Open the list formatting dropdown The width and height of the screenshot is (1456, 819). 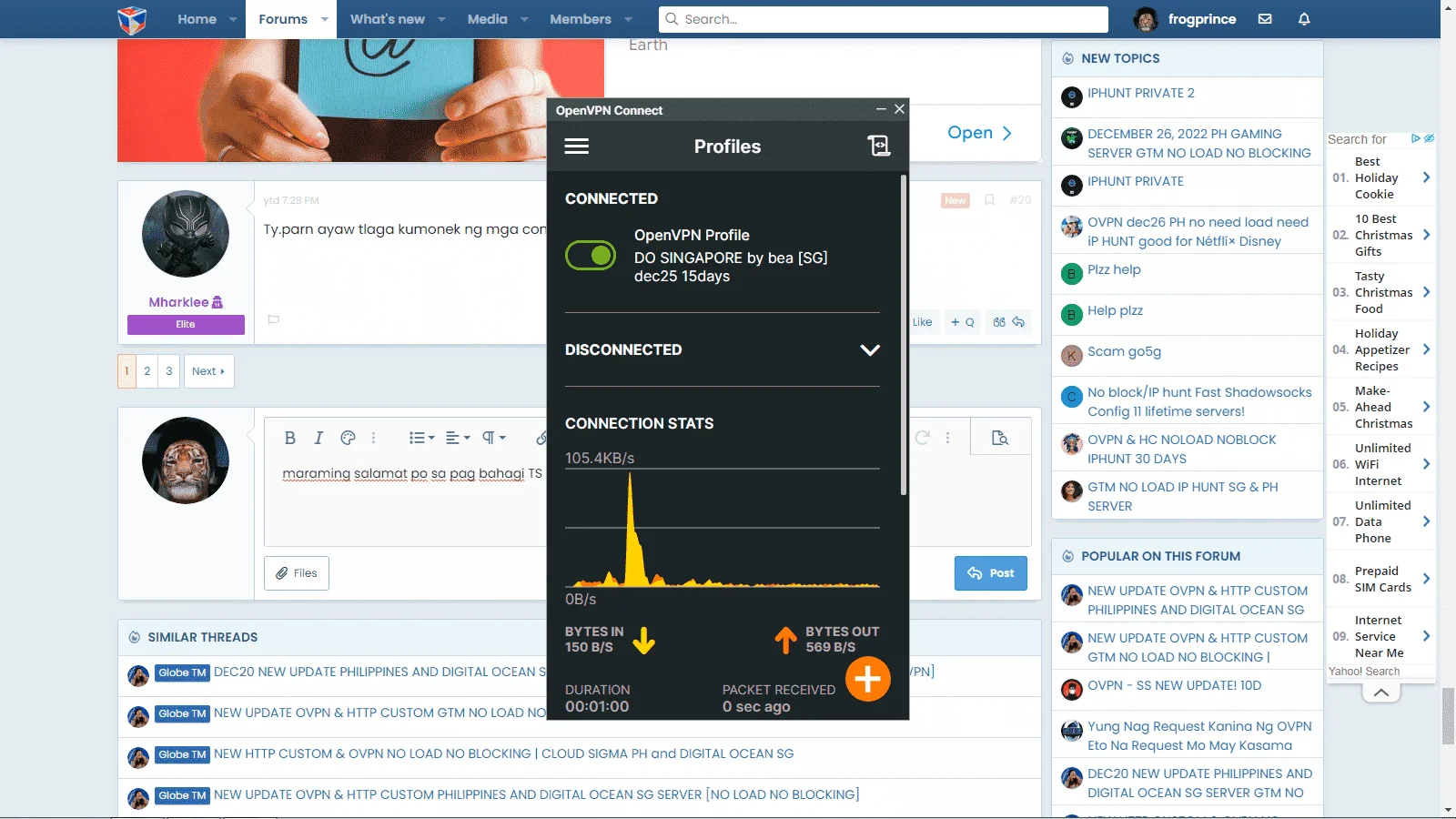tap(422, 438)
